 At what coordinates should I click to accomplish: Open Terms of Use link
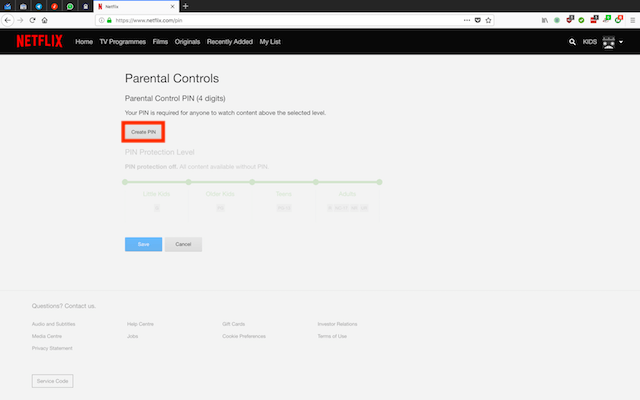click(x=332, y=336)
